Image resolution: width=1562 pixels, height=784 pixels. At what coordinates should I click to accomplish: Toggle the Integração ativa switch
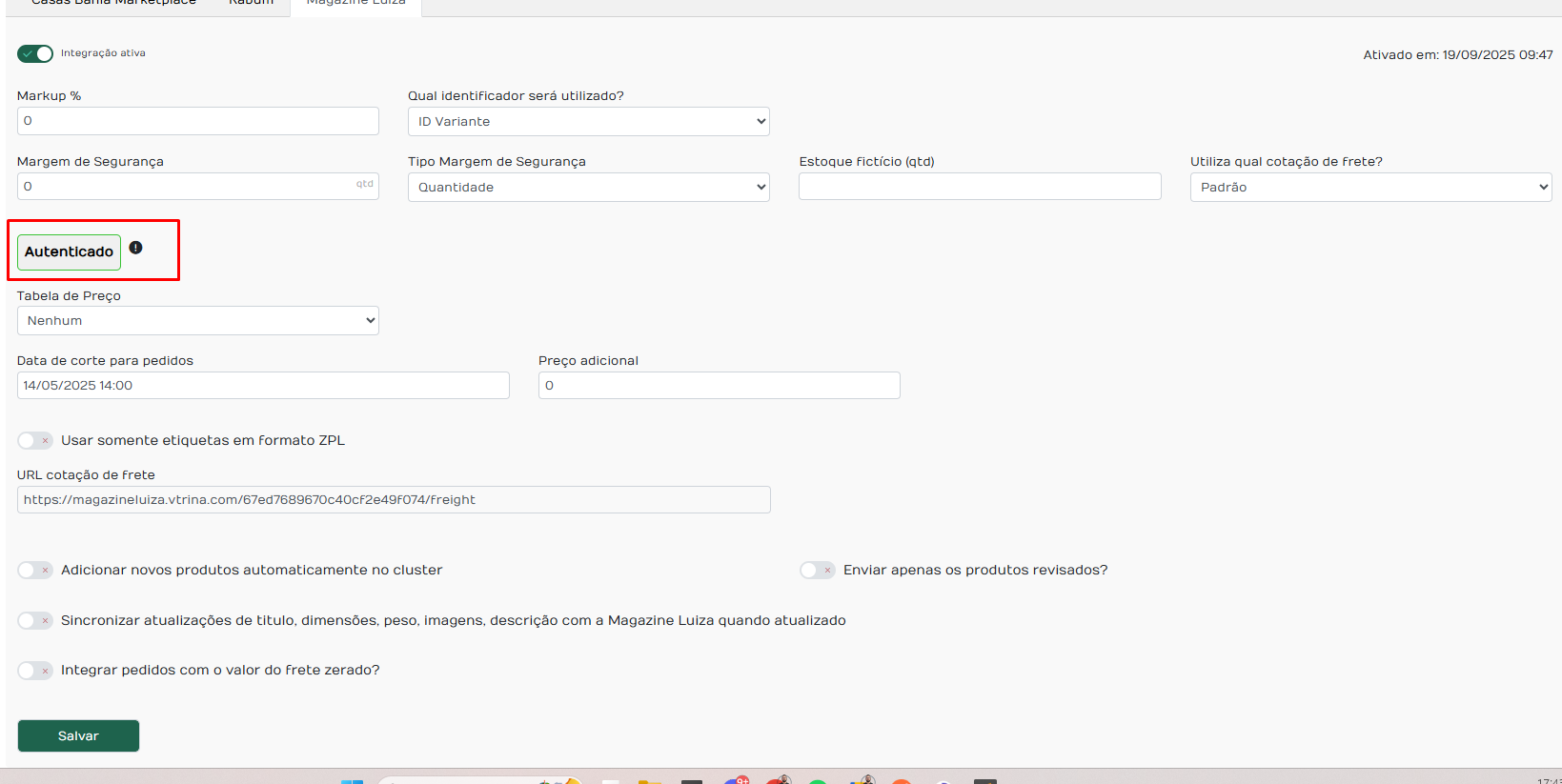[35, 53]
